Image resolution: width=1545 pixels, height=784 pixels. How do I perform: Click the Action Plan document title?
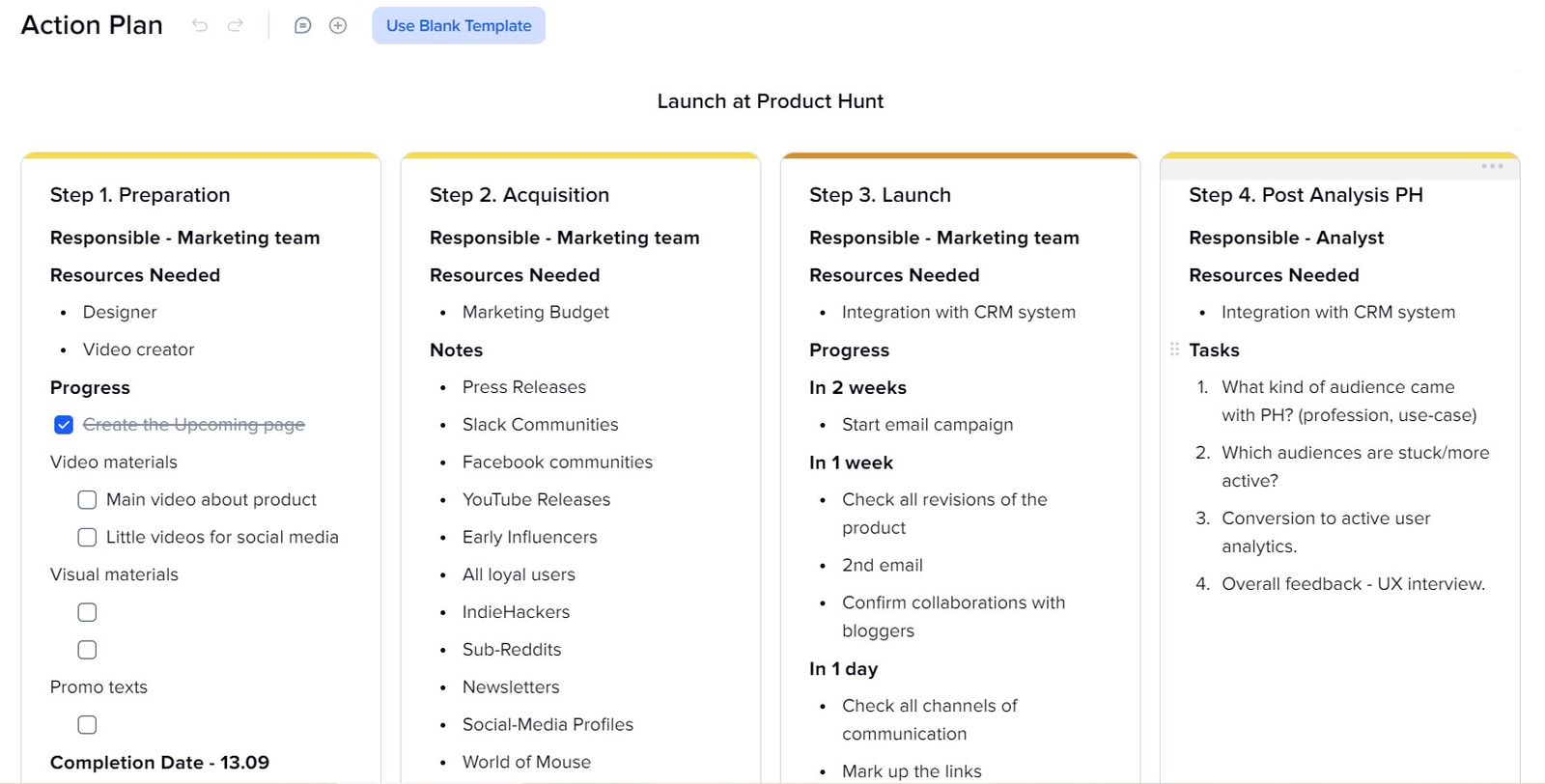tap(92, 25)
